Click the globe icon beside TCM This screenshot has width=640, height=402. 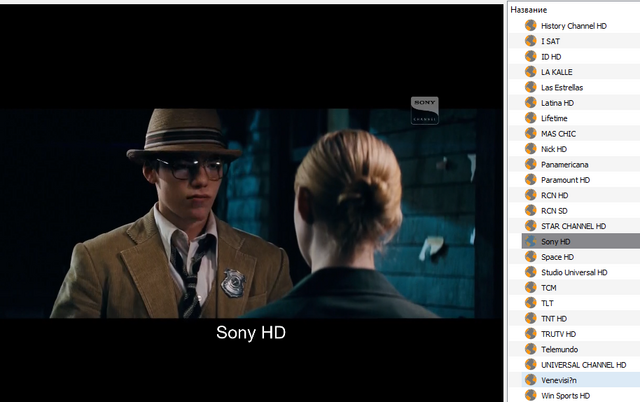coord(531,287)
